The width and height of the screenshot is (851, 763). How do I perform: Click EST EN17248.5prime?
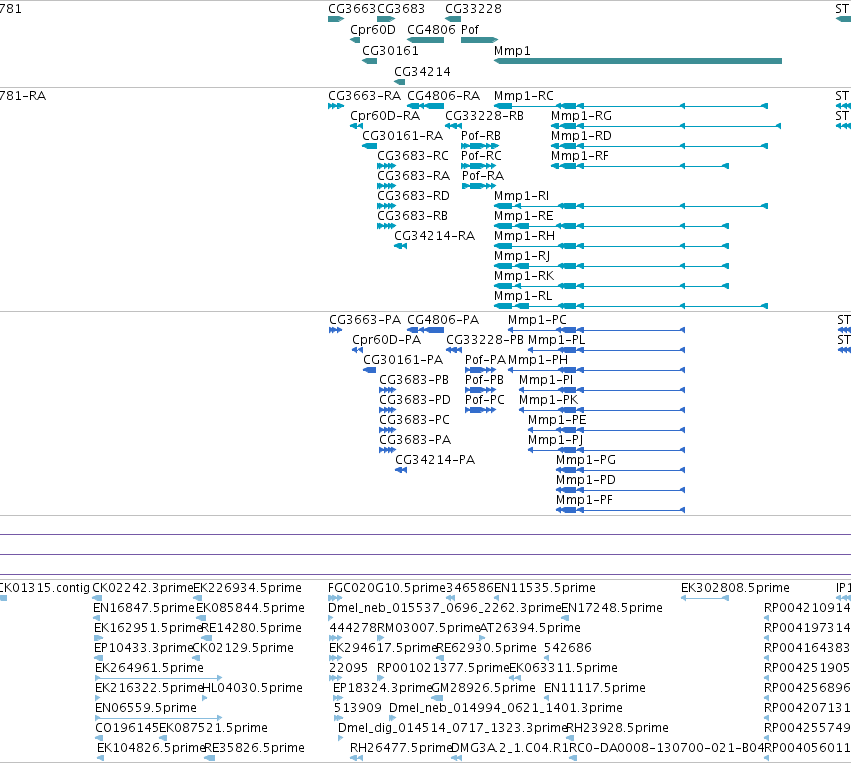565,618
